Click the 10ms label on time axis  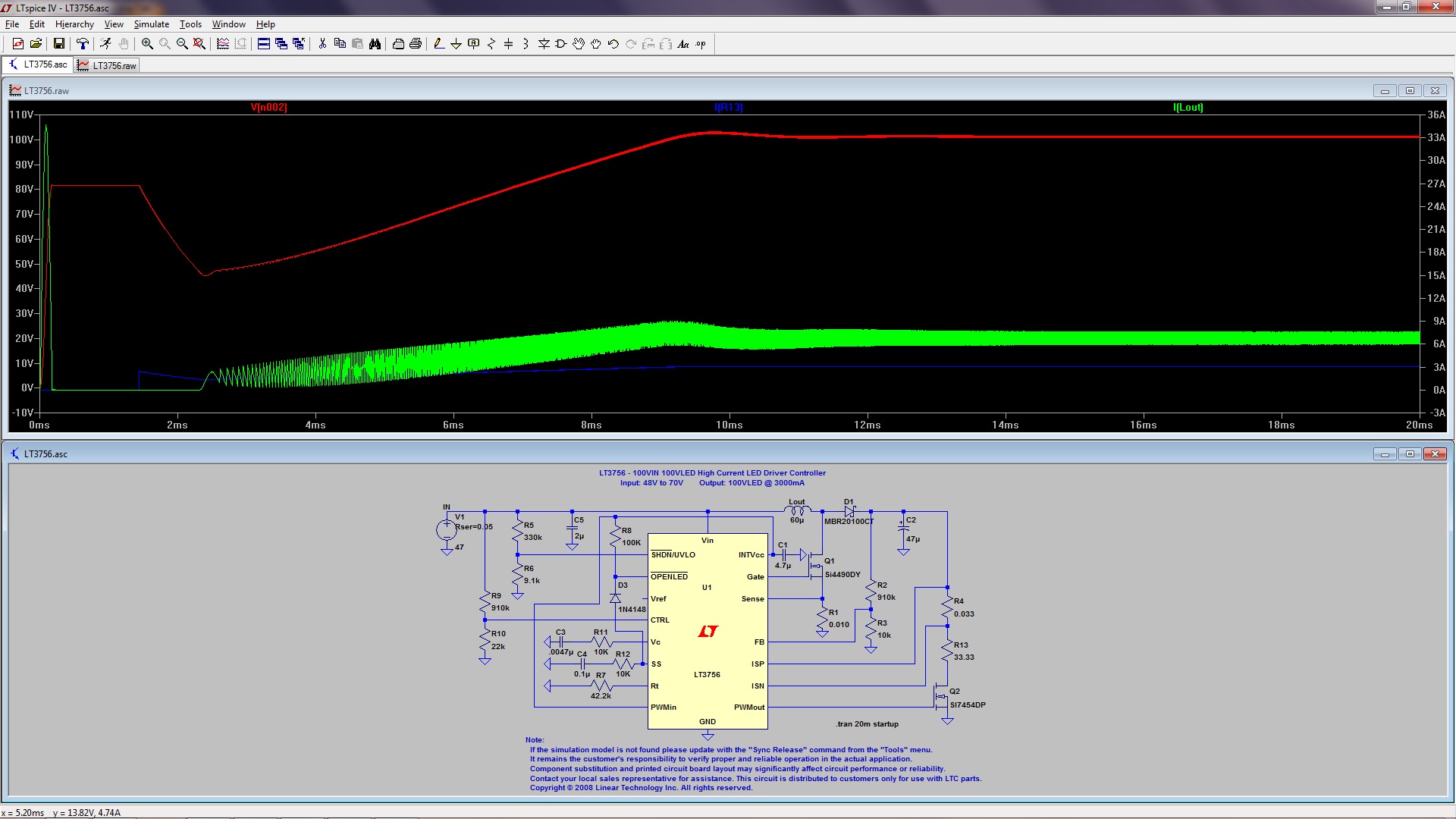coord(730,425)
